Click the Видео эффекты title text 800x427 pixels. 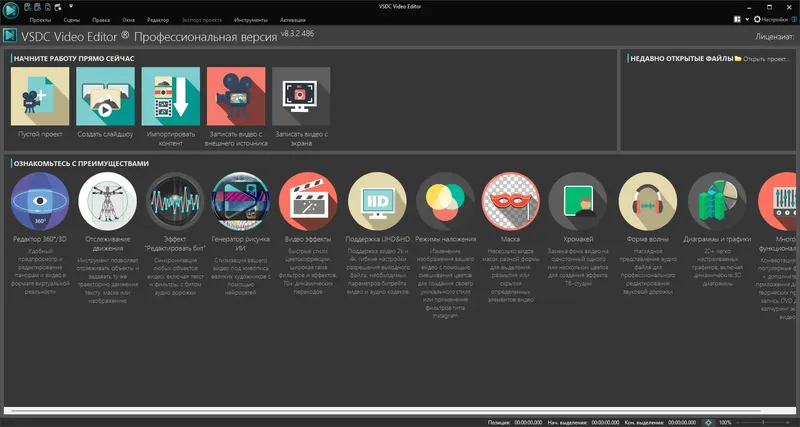308,239
